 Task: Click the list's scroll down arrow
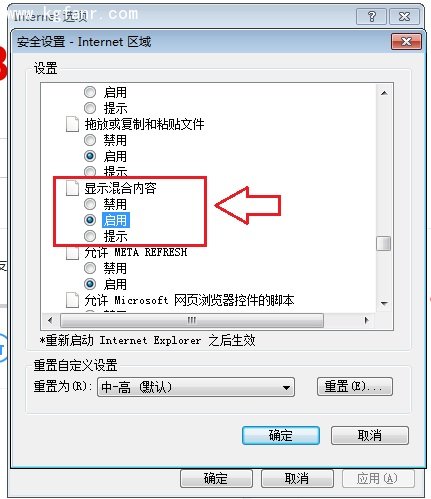384,303
